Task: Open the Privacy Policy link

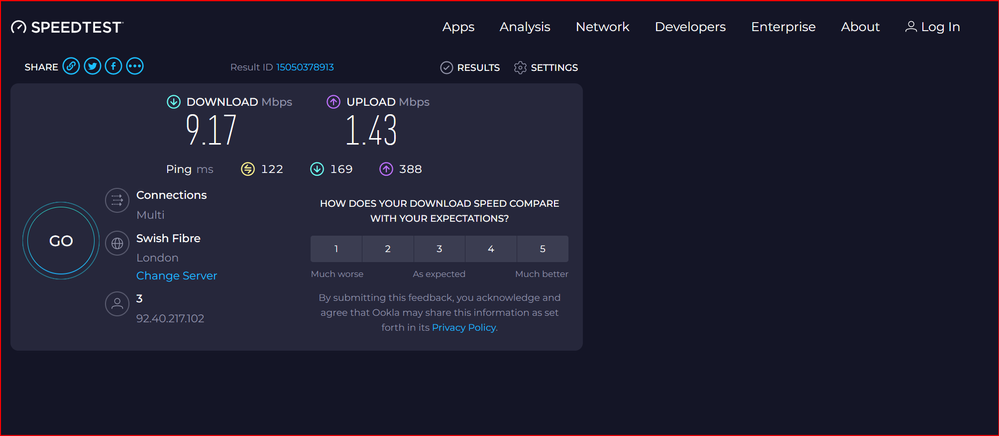Action: click(464, 328)
